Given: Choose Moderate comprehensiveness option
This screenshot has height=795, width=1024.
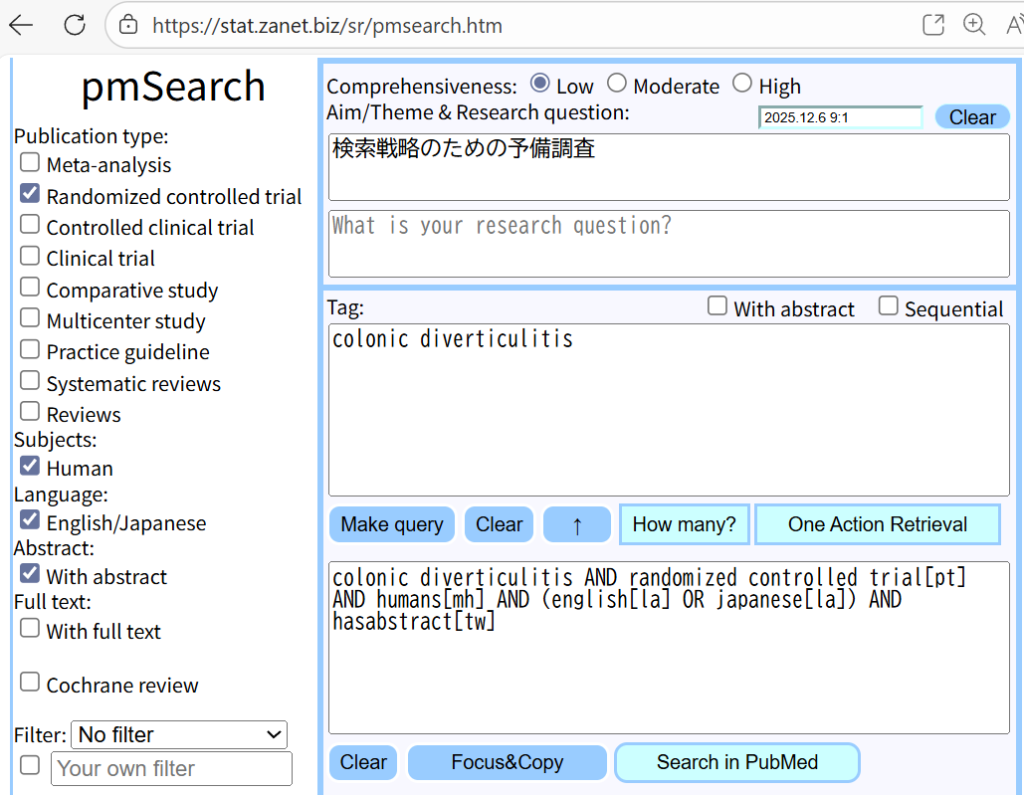Looking at the screenshot, I should click(x=617, y=84).
